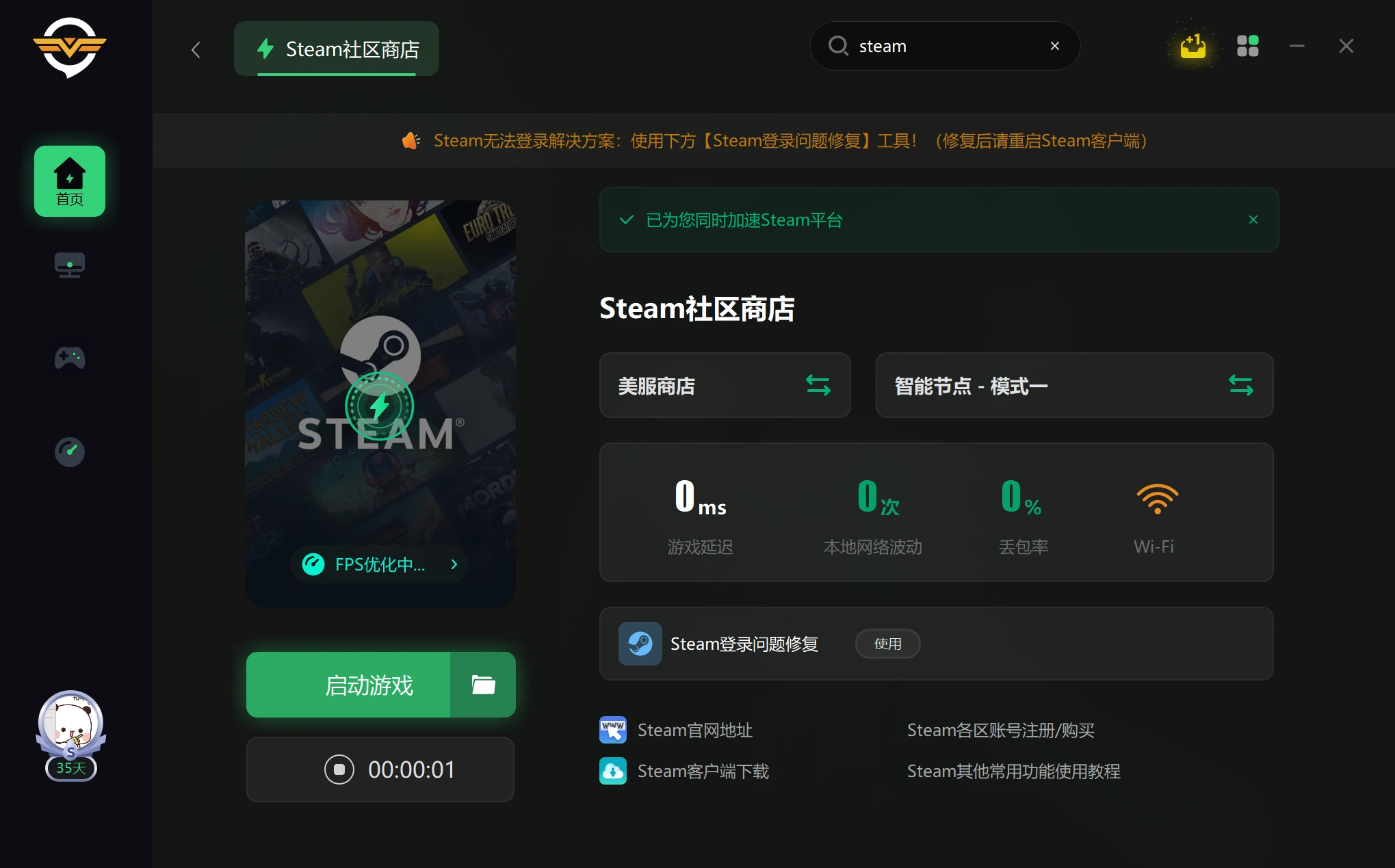This screenshot has width=1395, height=868.
Task: Stop acceleration with the timer stop button
Action: 339,770
